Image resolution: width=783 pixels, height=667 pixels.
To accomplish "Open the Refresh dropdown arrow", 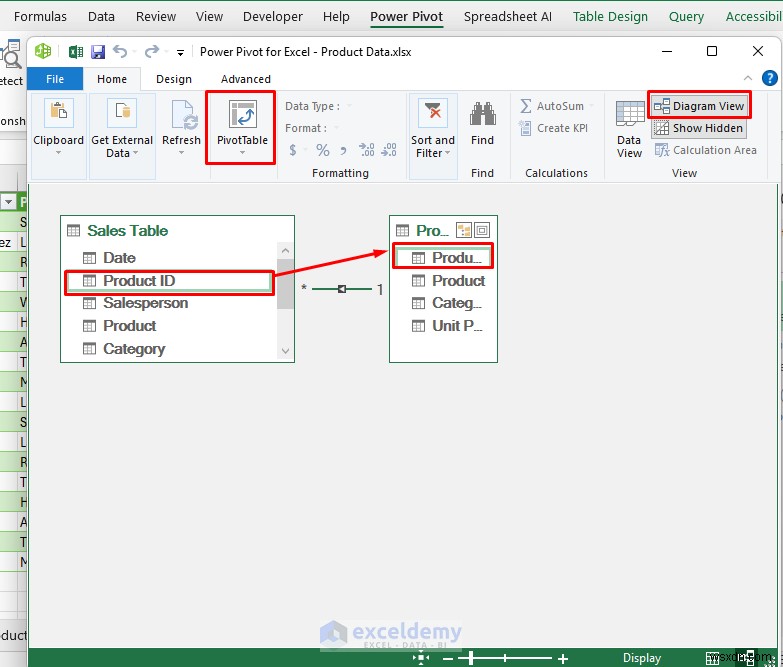I will coord(182,152).
